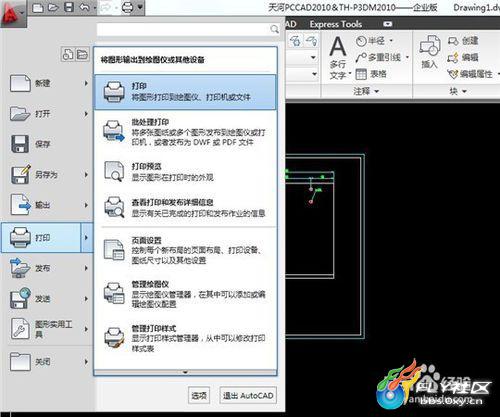This screenshot has height=417, width=500.
Task: Click the 退出 AutoCAD exit button
Action: tap(248, 396)
